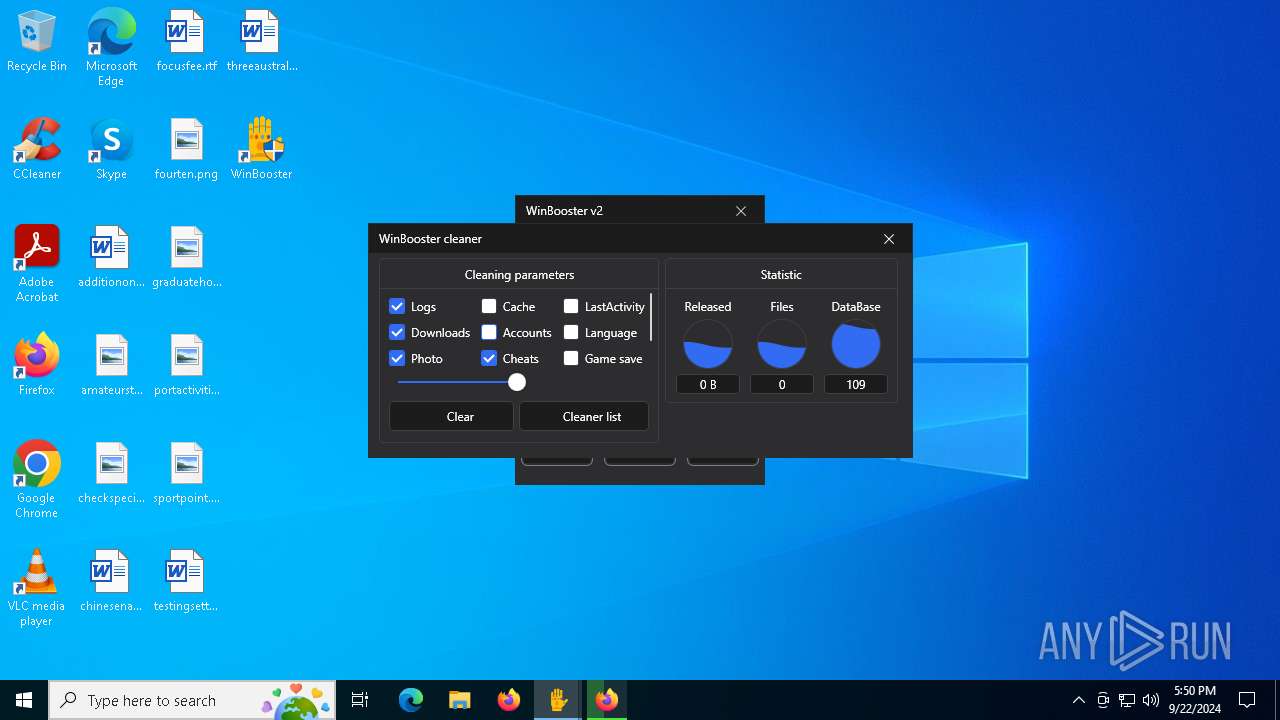Uncheck the Logs cleaning option
1280x720 pixels.
point(397,306)
